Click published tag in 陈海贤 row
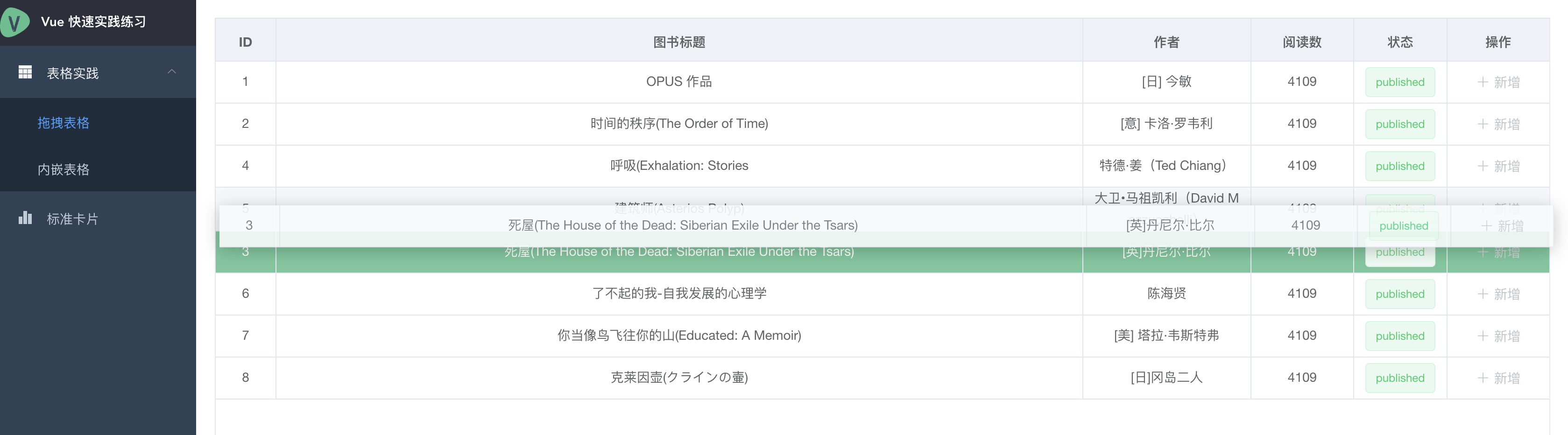 pos(1400,294)
